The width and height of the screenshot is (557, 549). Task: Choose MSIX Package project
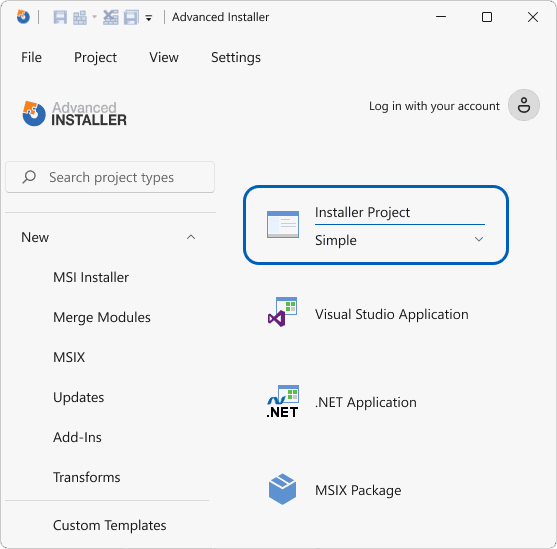(358, 490)
